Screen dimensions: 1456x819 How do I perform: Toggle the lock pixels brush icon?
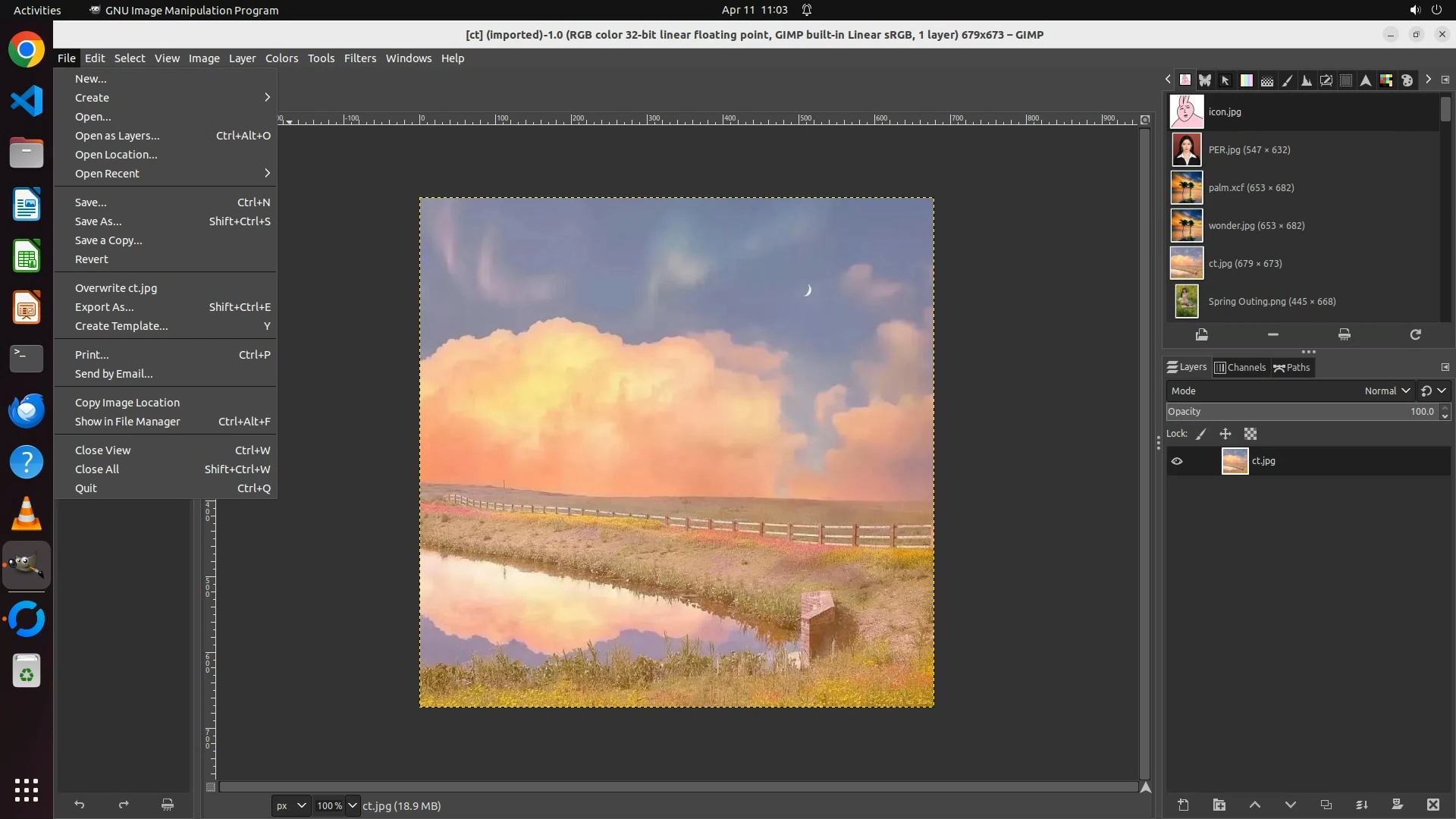[1201, 434]
